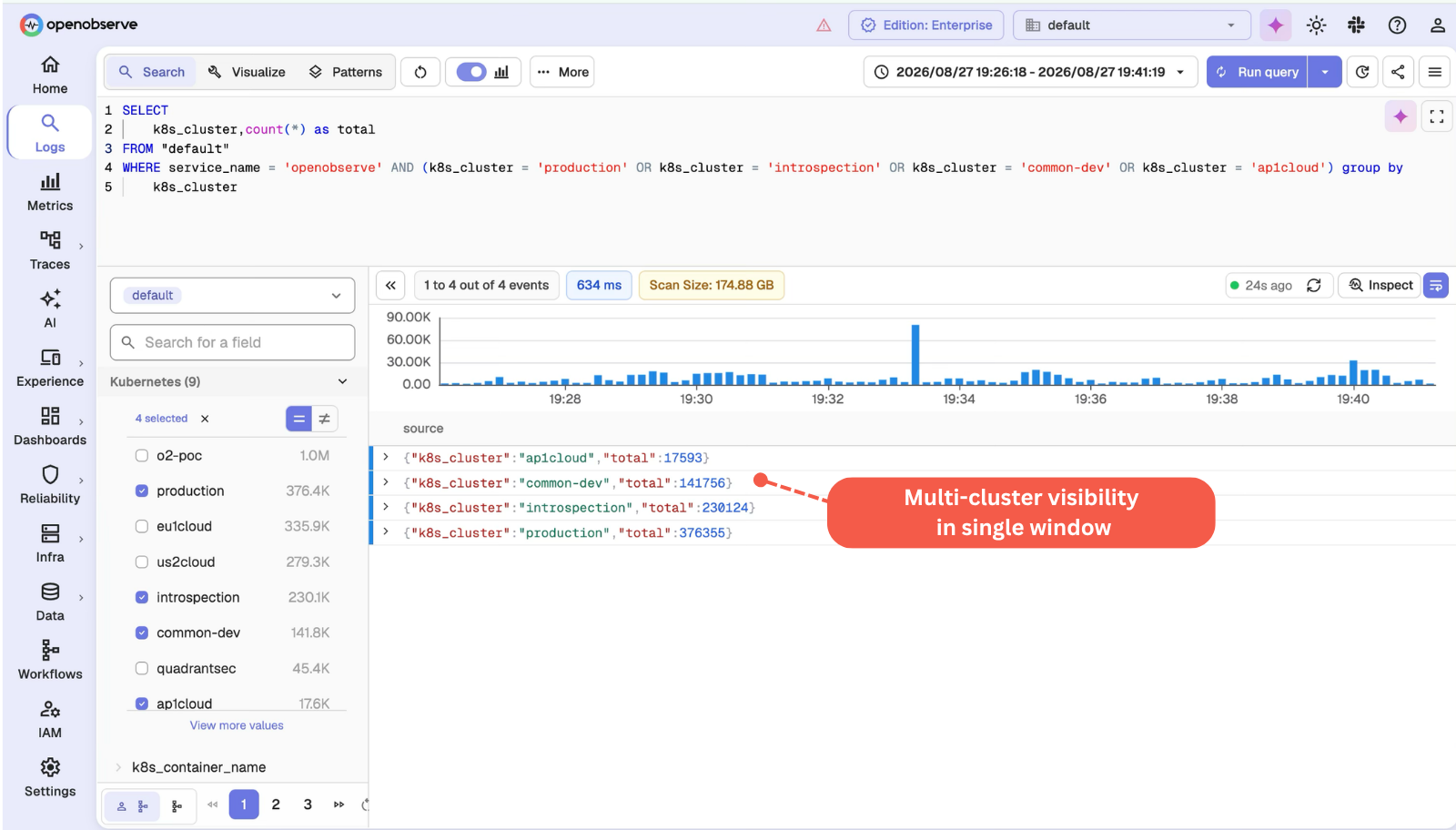The image size is (1456, 830).
Task: Refresh the results beside 24s ago
Action: pos(1314,285)
